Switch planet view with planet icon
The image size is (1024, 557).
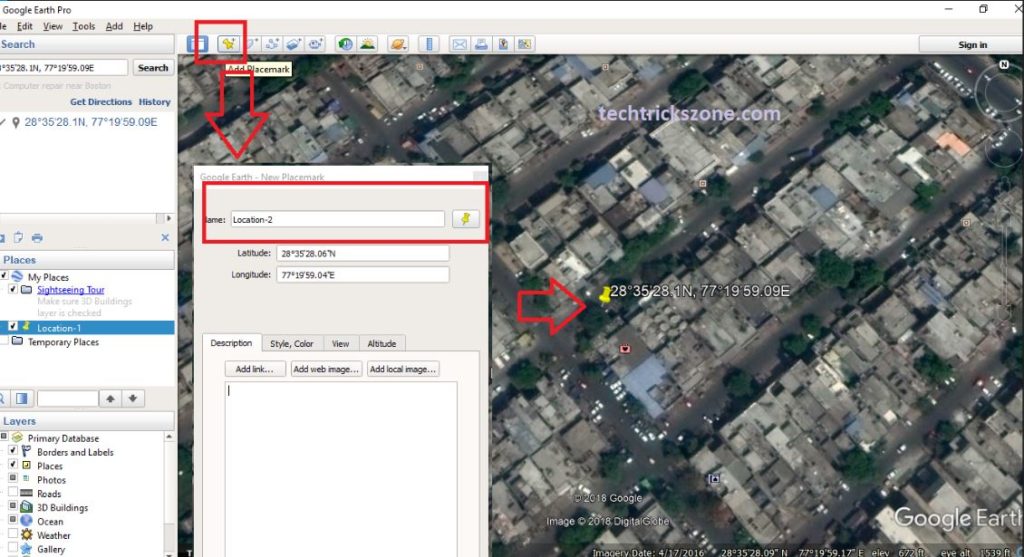coord(397,44)
